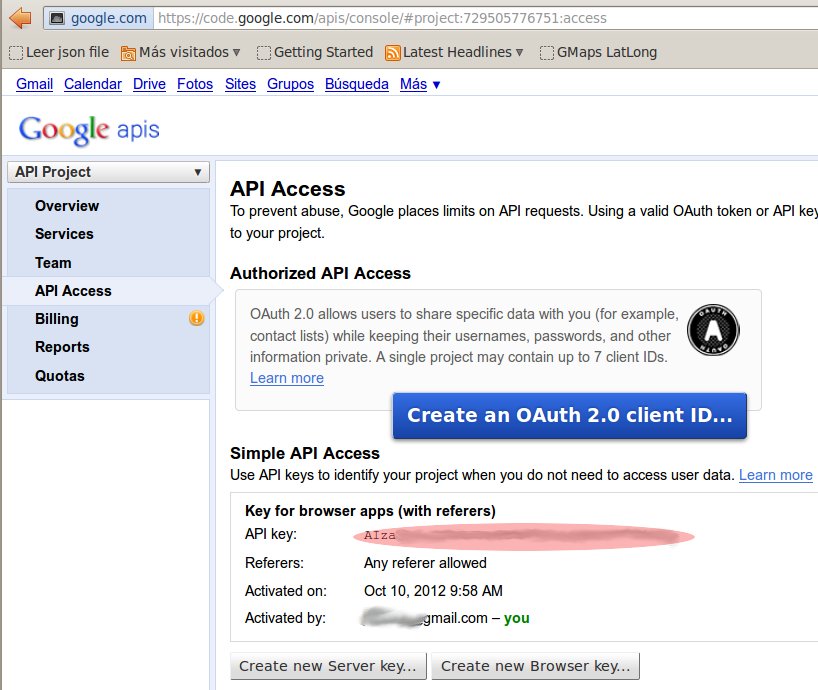Select API Access in the sidebar

click(73, 290)
